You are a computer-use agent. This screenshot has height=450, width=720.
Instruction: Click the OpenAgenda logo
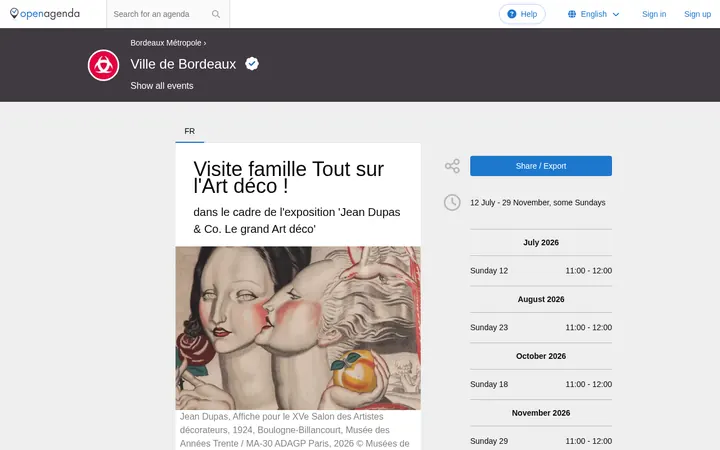45,14
